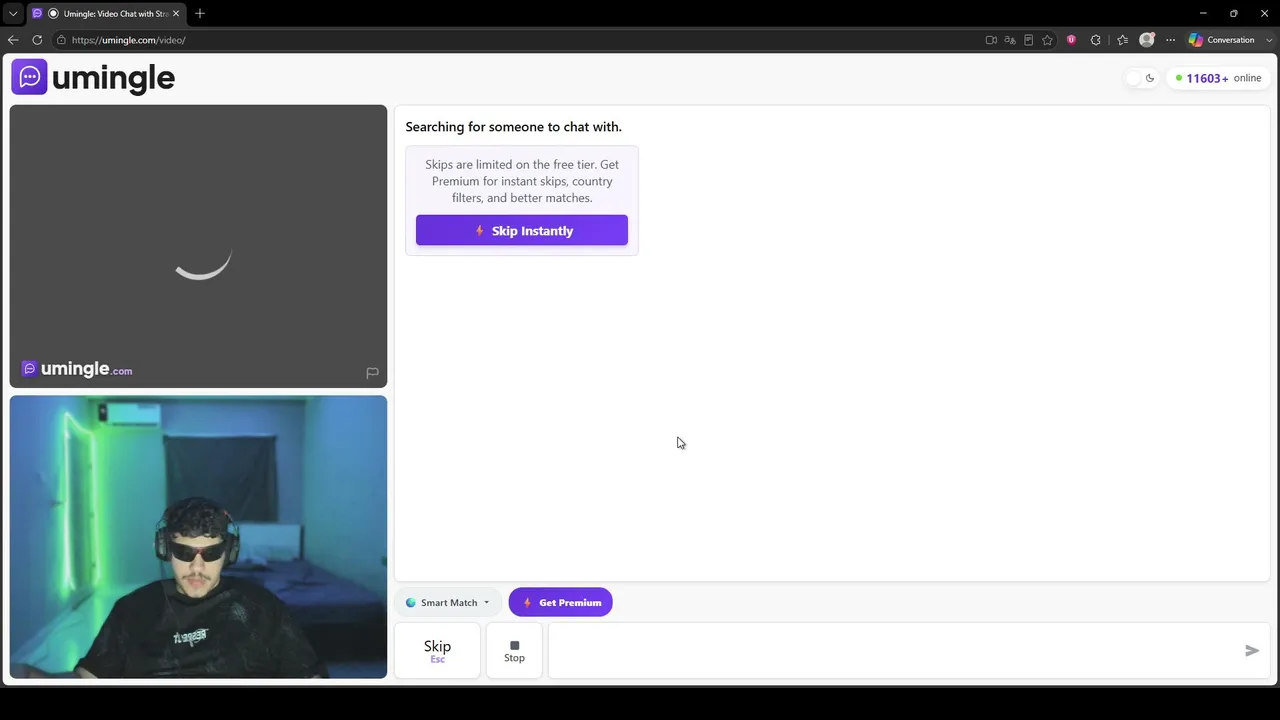This screenshot has height=720, width=1280.
Task: Click the "Searching for someone to chat with." text
Action: [x=513, y=127]
